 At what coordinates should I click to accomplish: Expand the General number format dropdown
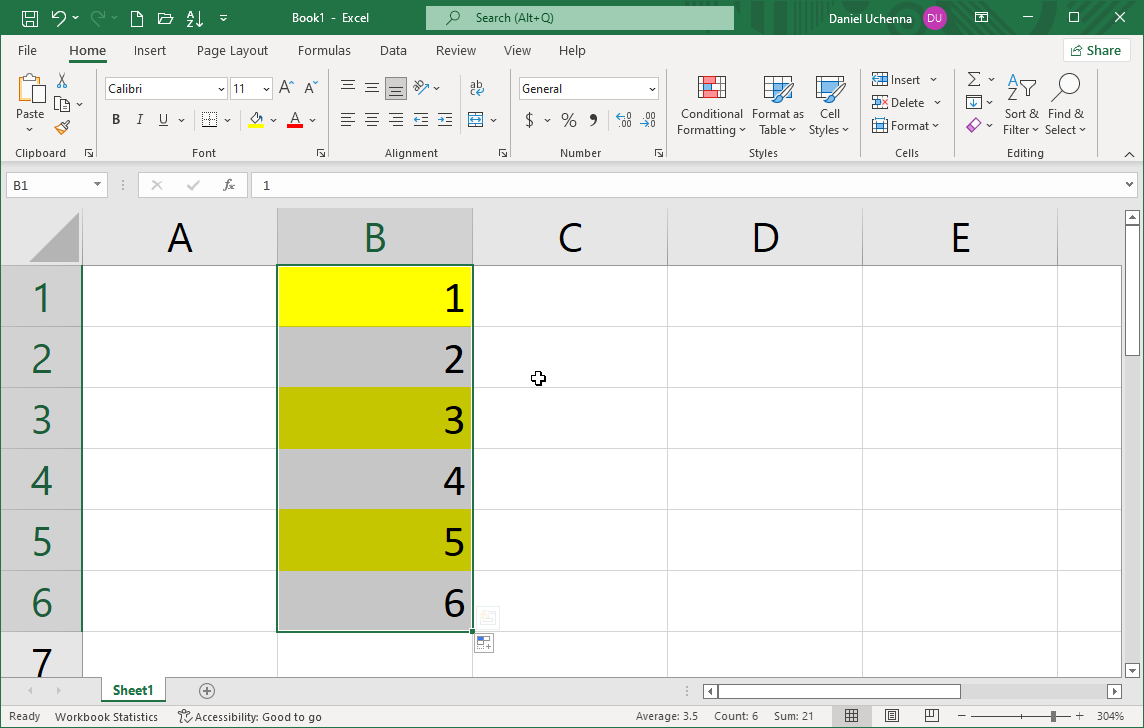[x=652, y=89]
